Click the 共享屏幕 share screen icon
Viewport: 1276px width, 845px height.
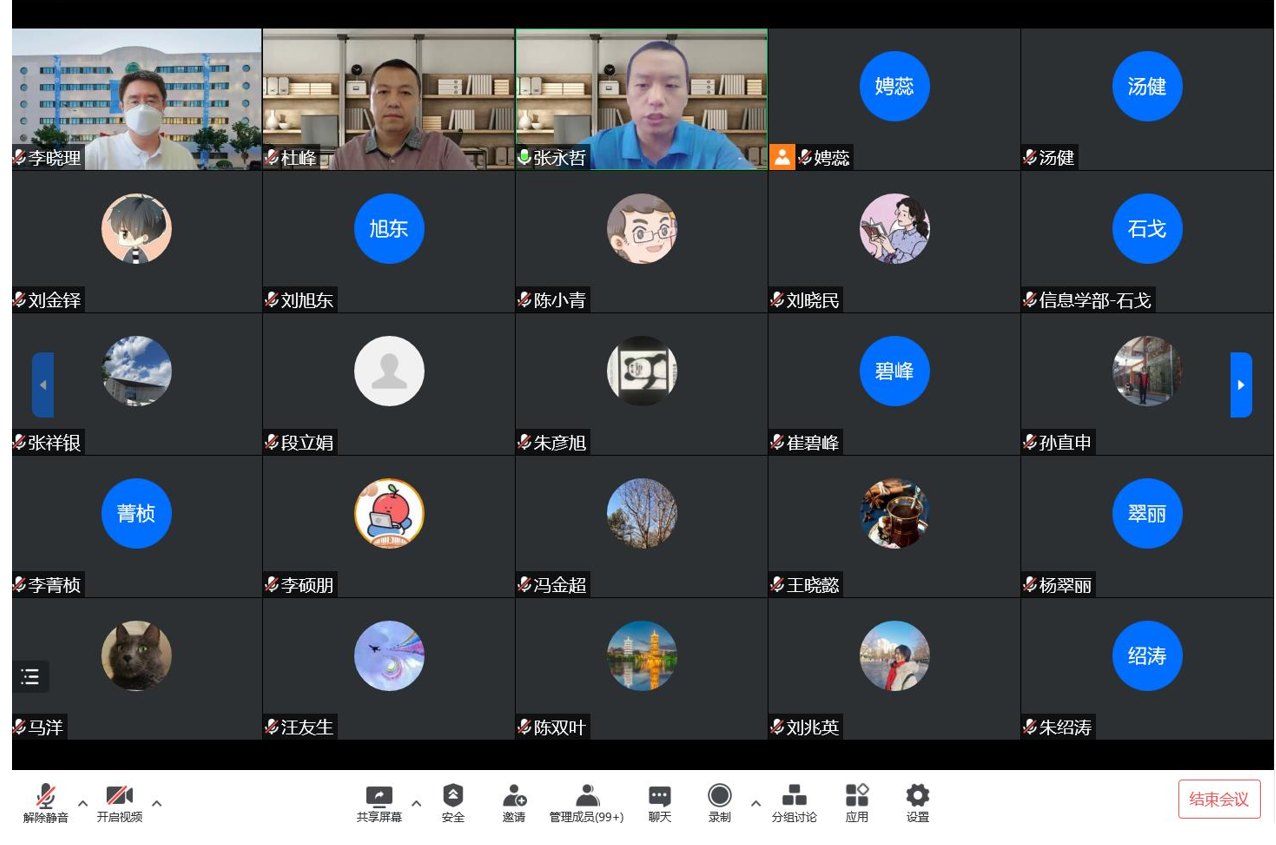(x=379, y=797)
